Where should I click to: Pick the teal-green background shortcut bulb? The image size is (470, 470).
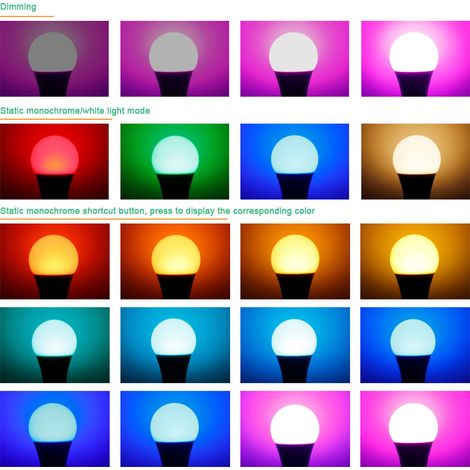[55, 345]
